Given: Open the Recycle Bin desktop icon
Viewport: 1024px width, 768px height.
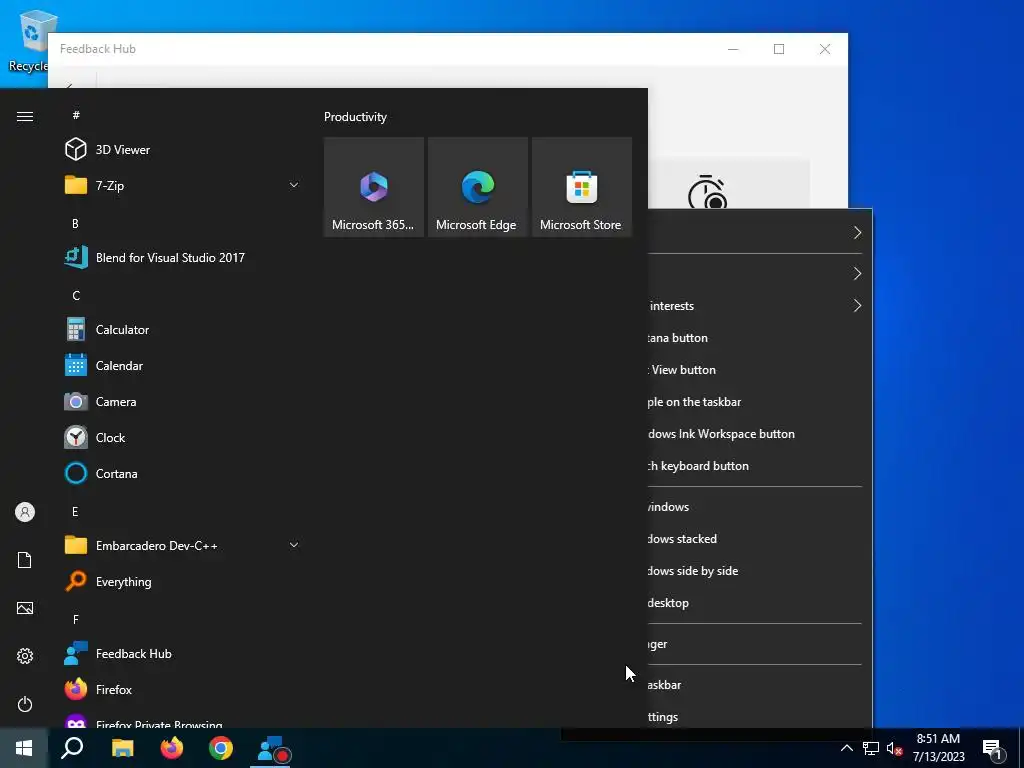Looking at the screenshot, I should 27,40.
